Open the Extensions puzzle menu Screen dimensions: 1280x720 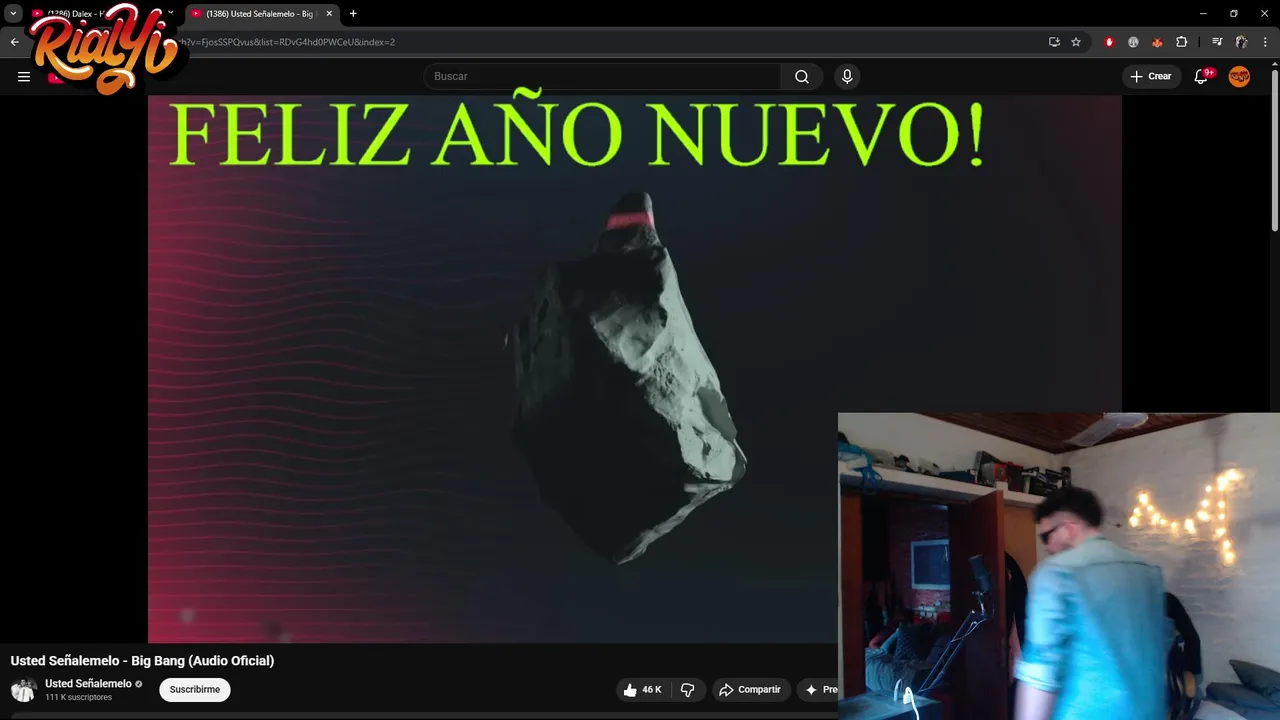click(1182, 42)
